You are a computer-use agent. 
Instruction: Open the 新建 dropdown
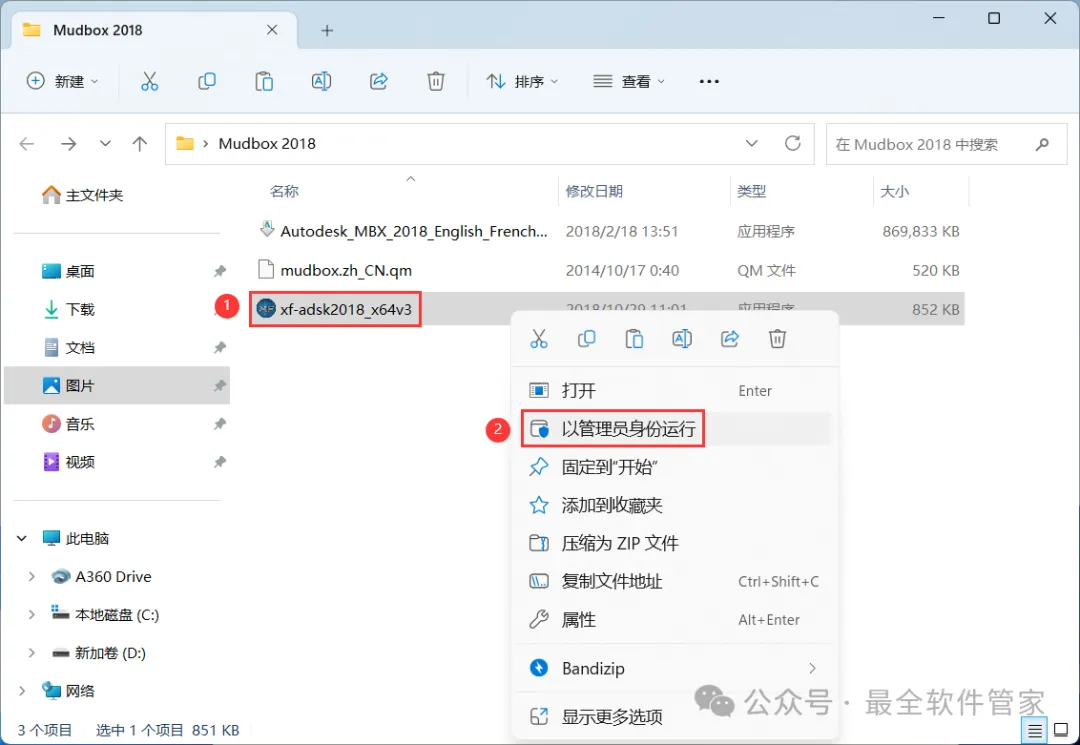(x=63, y=81)
